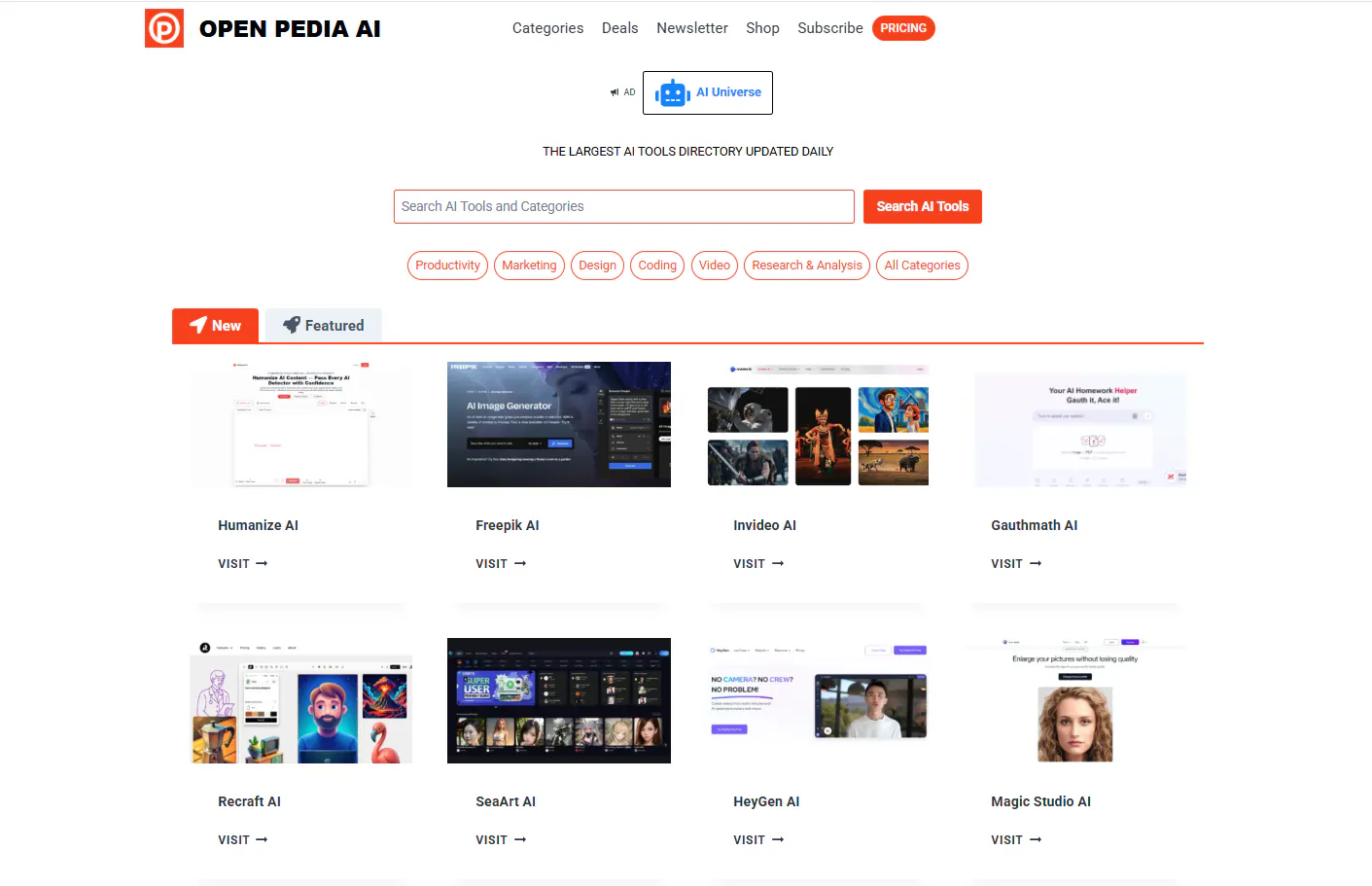Viewport: 1372px width, 886px height.
Task: Open the Recraft AI screenshot thumbnail
Action: point(301,701)
